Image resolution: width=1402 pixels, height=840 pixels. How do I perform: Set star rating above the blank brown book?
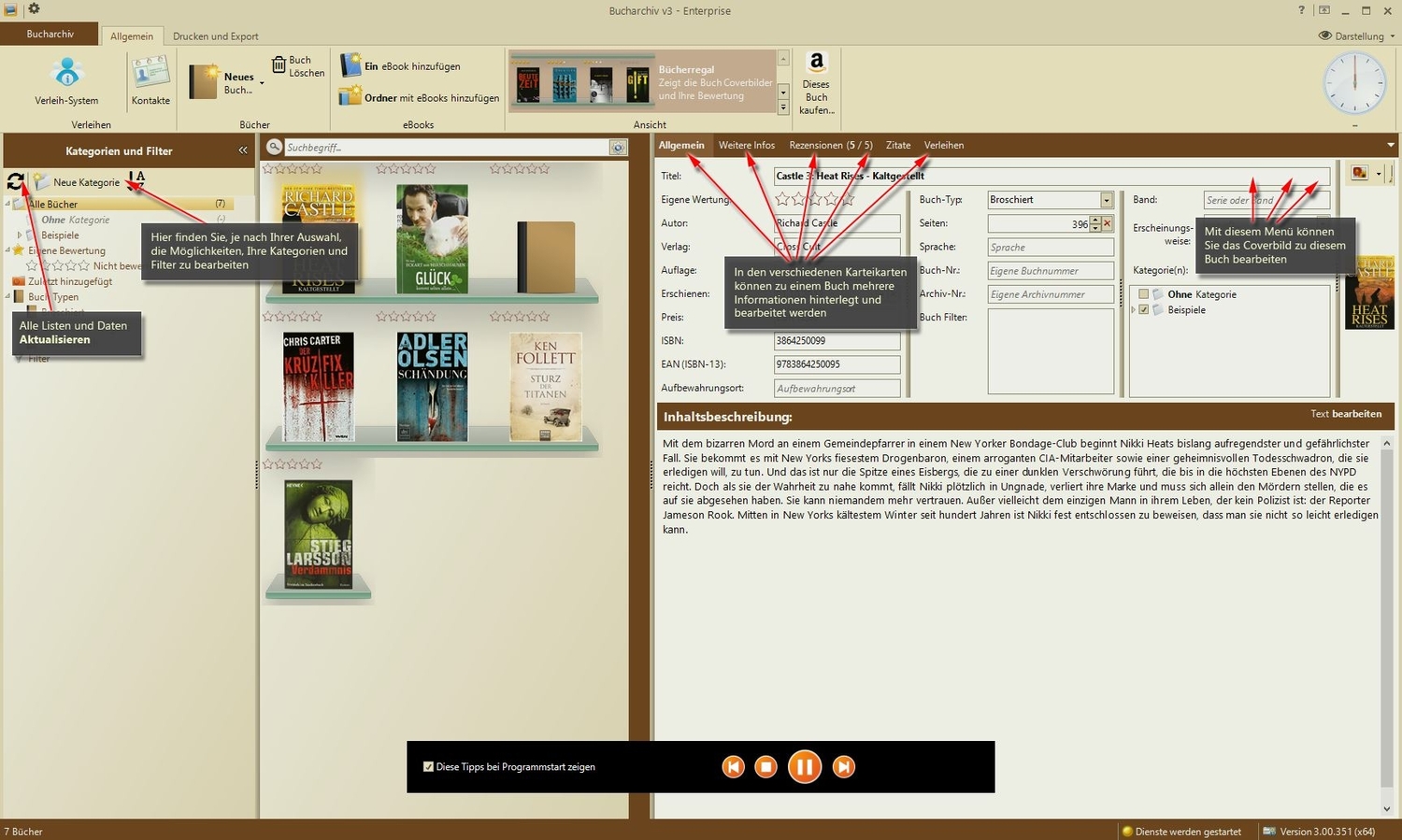pos(520,169)
